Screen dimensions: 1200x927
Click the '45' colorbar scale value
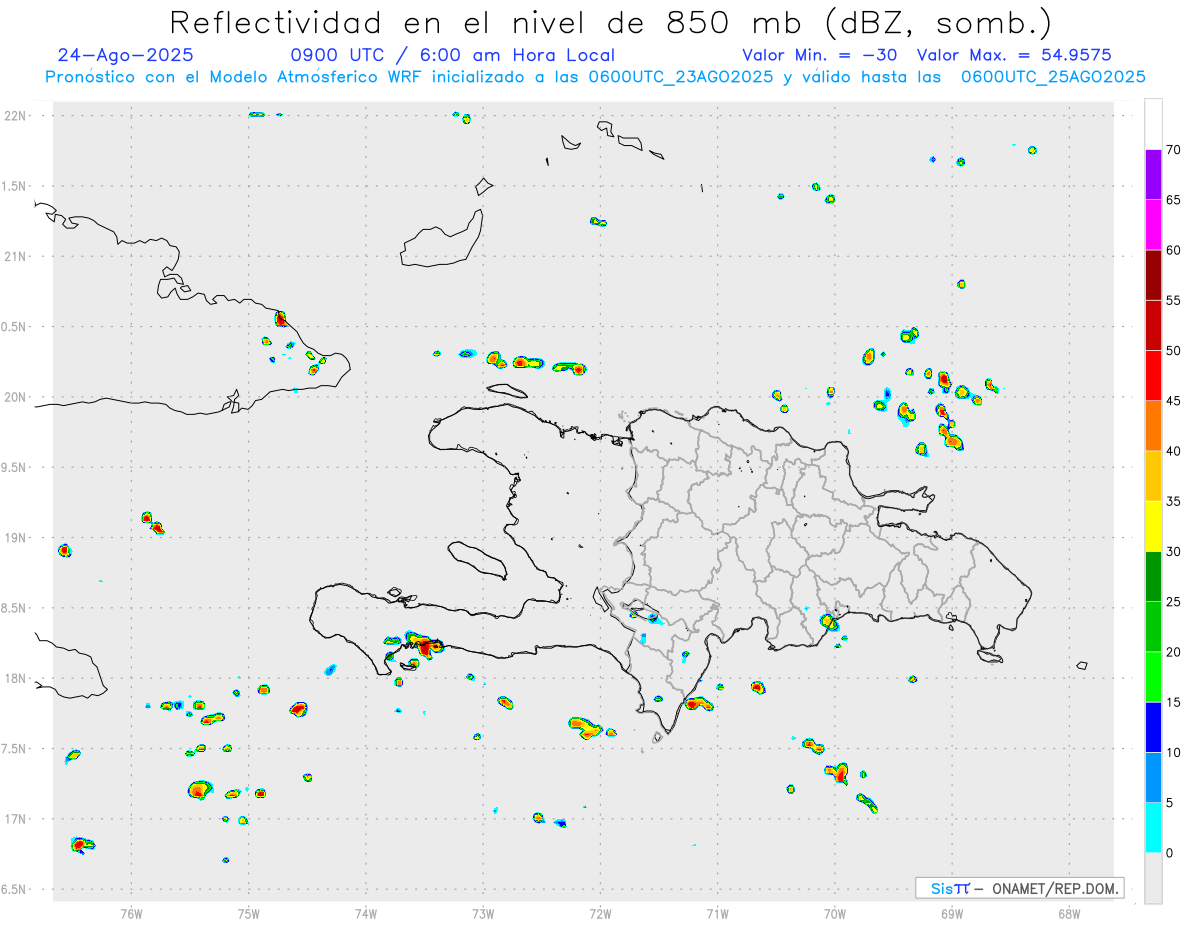click(1173, 401)
